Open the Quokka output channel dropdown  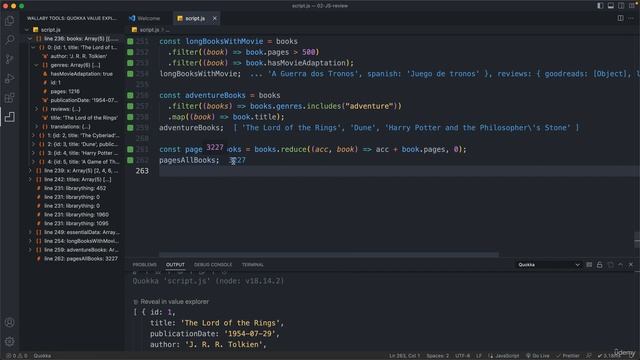(549, 265)
